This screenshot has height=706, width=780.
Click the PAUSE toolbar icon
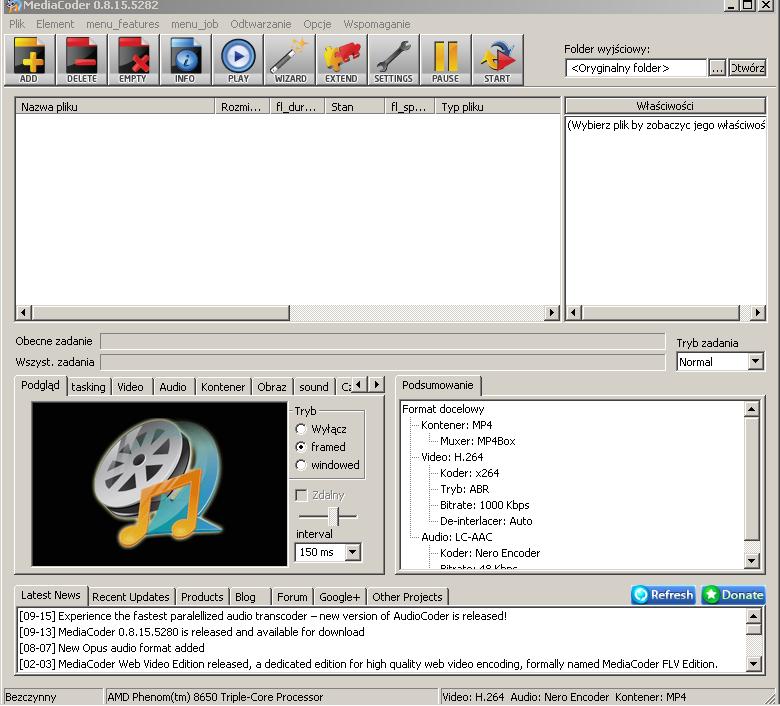click(446, 60)
